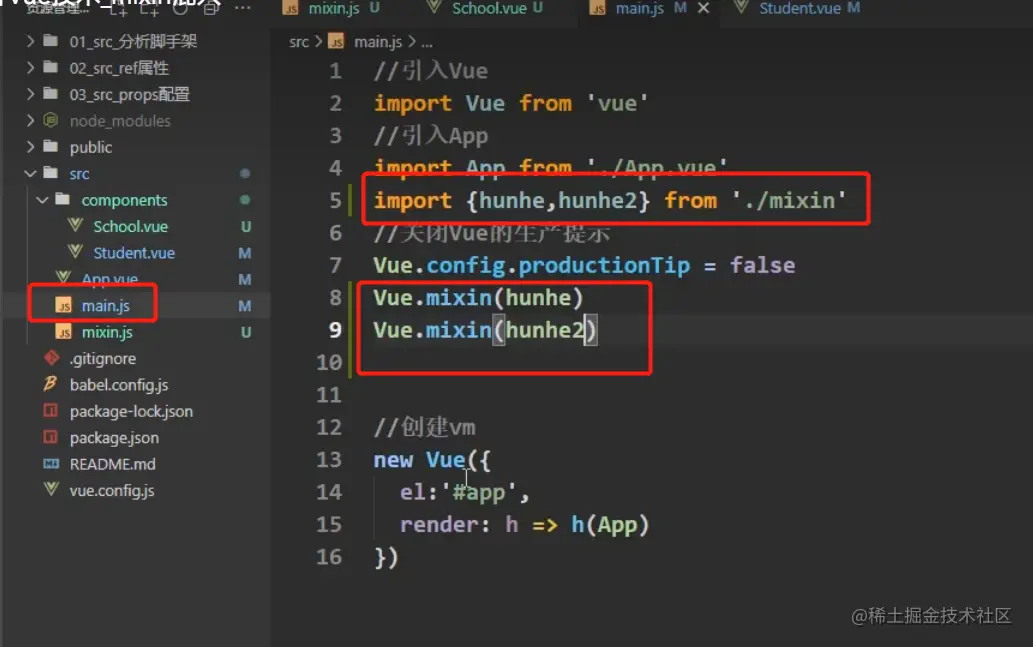Click the src breadcrumb segment
Screen dimensions: 1033x647
298,42
